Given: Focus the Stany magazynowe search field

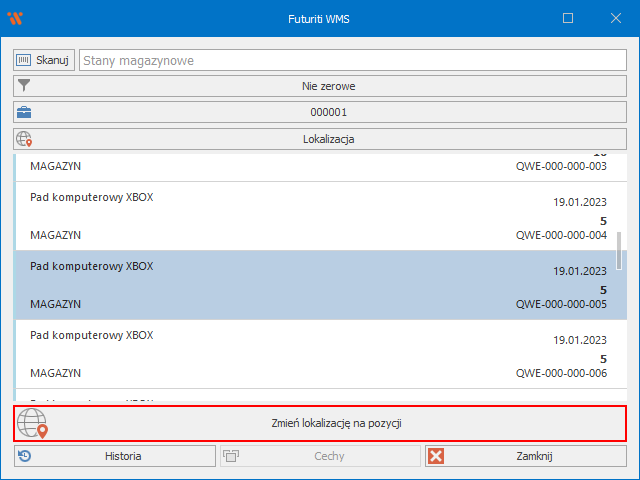Looking at the screenshot, I should click(x=350, y=61).
